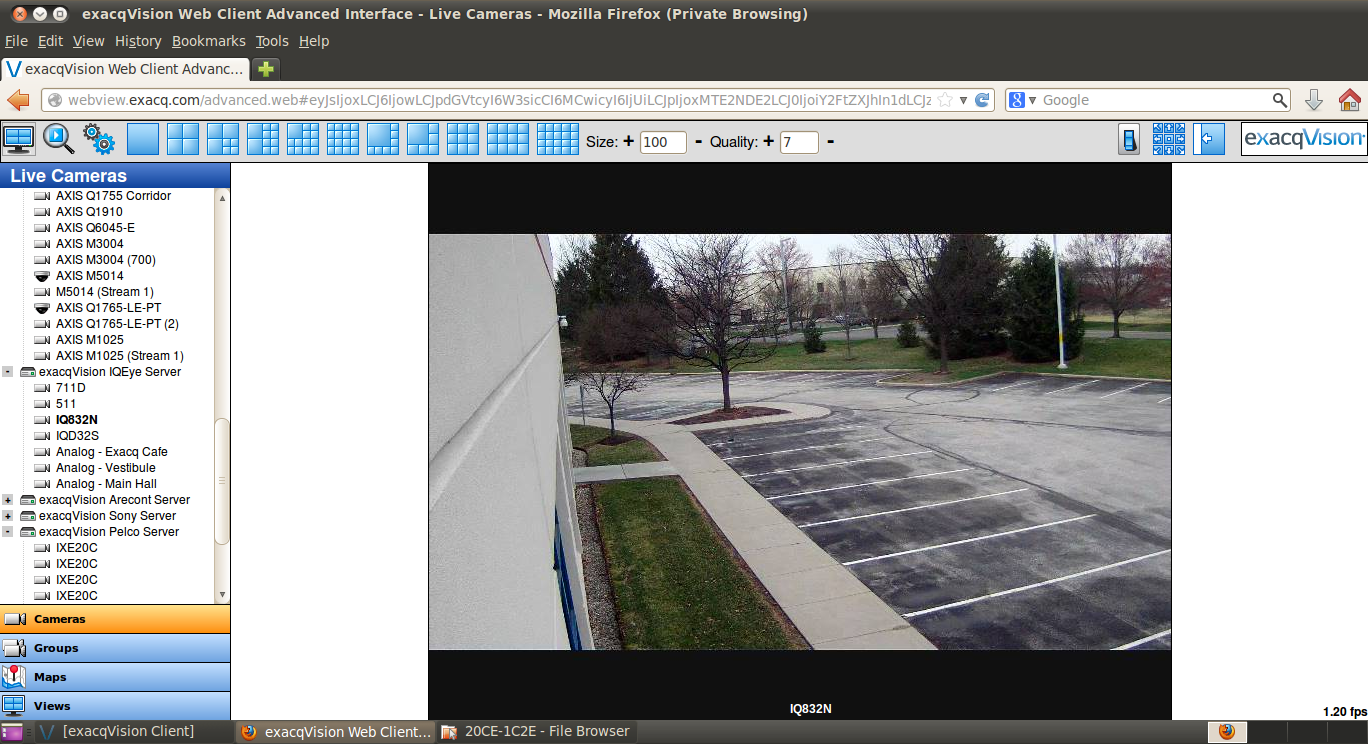This screenshot has height=744, width=1368.
Task: Increase the Size with the plus
Action: tap(629, 141)
